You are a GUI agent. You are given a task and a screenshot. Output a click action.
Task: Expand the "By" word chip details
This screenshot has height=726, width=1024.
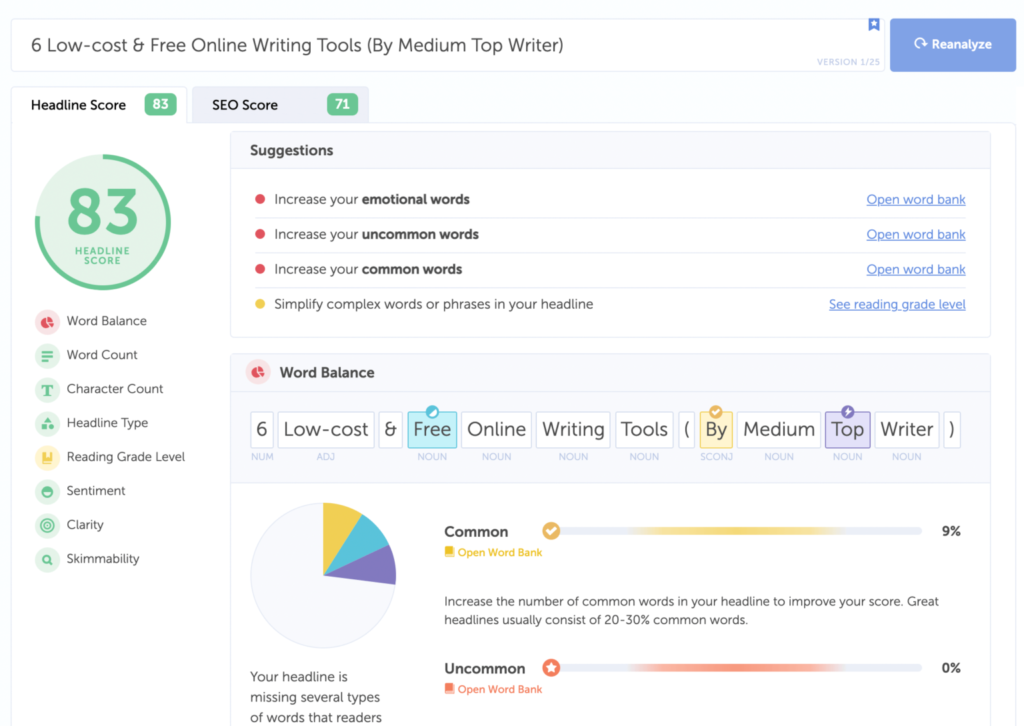click(716, 429)
